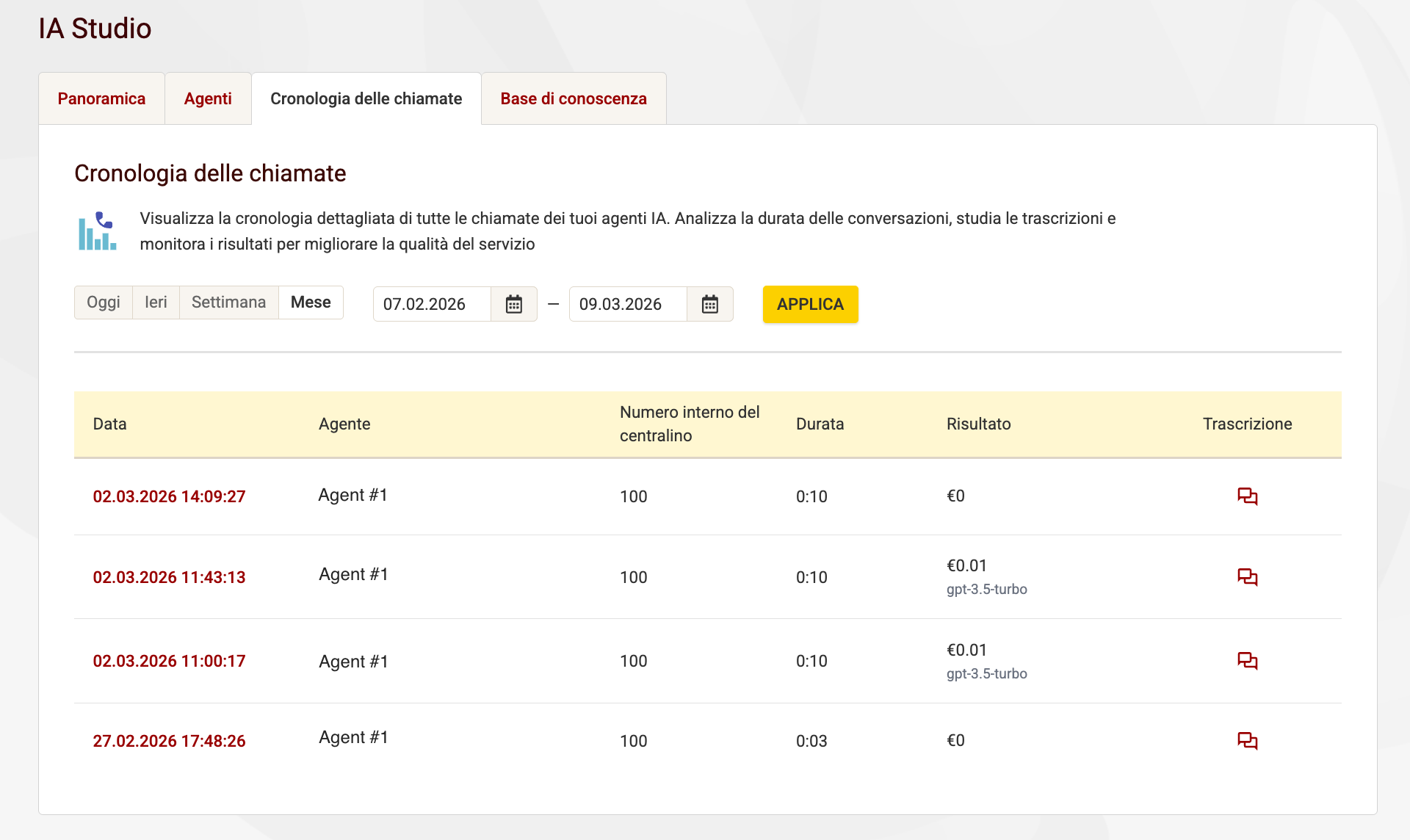Open call dated 02.03.2026 11:00:17

point(169,661)
